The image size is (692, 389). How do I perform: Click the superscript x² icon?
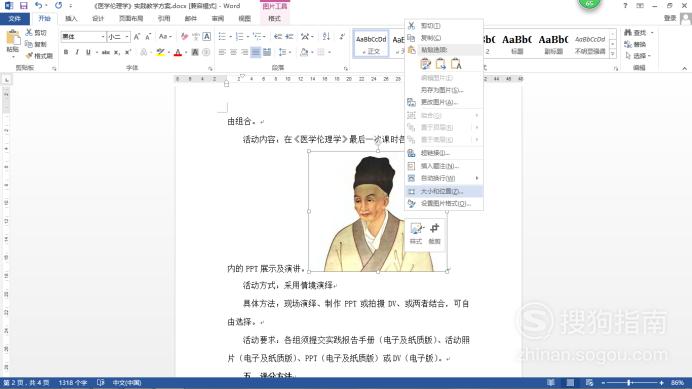(x=128, y=53)
